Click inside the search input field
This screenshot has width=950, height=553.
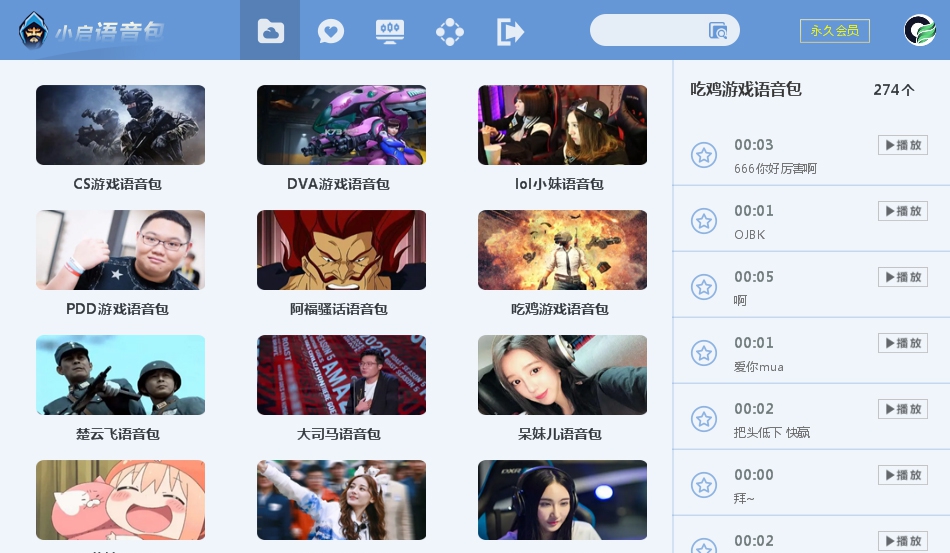tap(665, 30)
